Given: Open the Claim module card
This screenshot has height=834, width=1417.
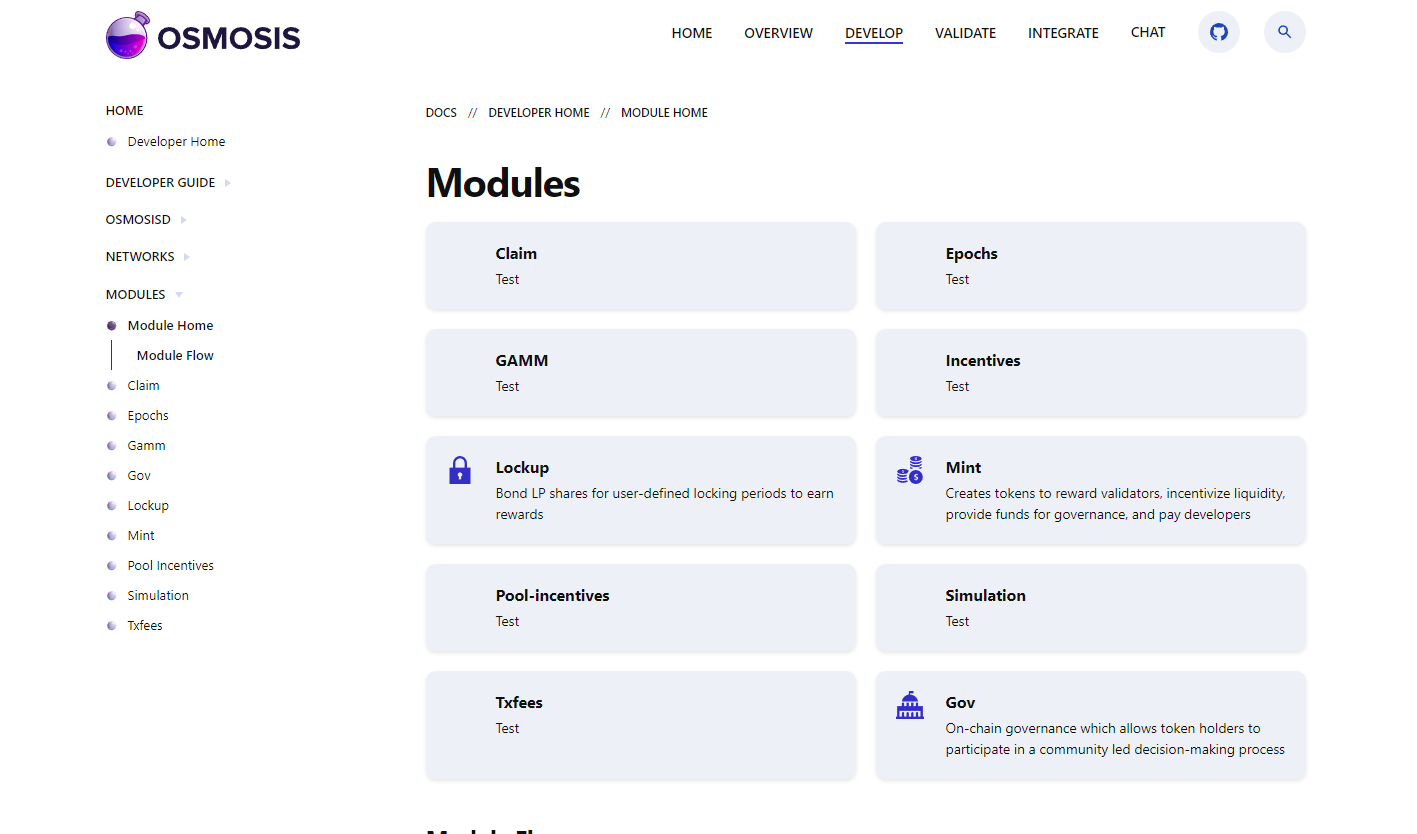Looking at the screenshot, I should pos(640,266).
